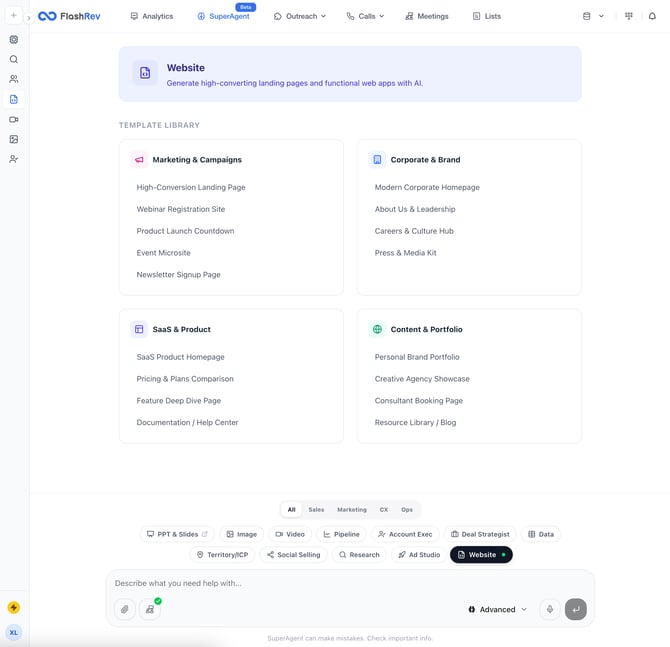
Task: Expand the Advanced mode dropdown
Action: click(x=497, y=609)
